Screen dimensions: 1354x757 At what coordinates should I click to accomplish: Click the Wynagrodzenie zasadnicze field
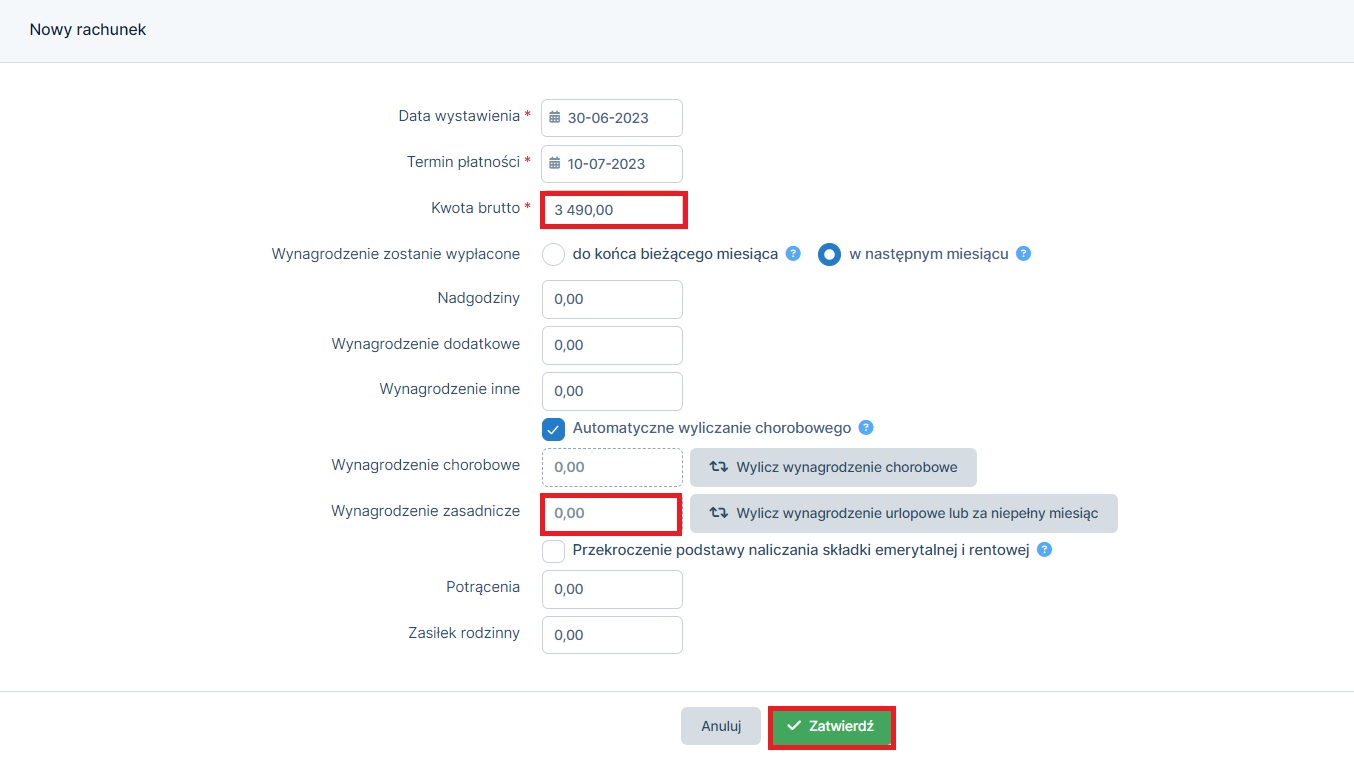point(611,513)
